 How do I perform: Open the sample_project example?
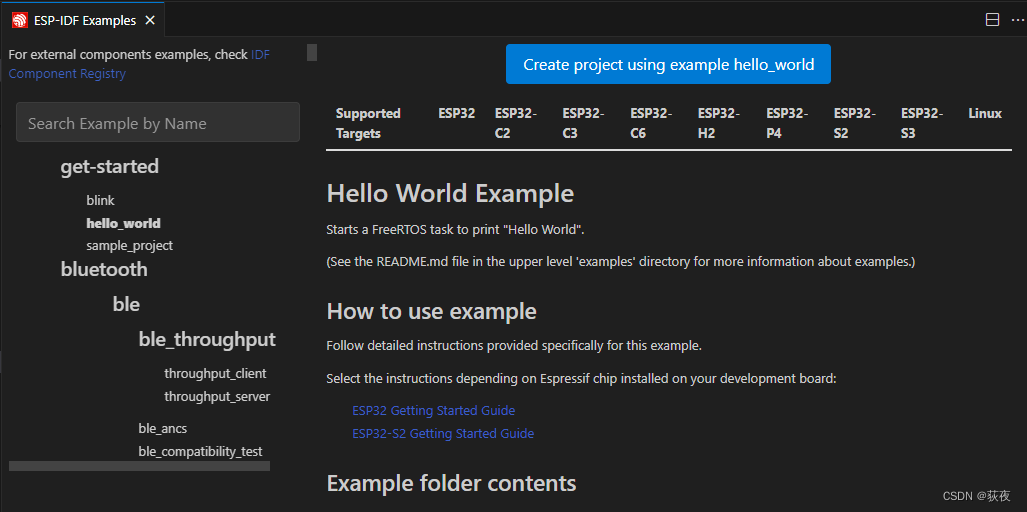(129, 245)
